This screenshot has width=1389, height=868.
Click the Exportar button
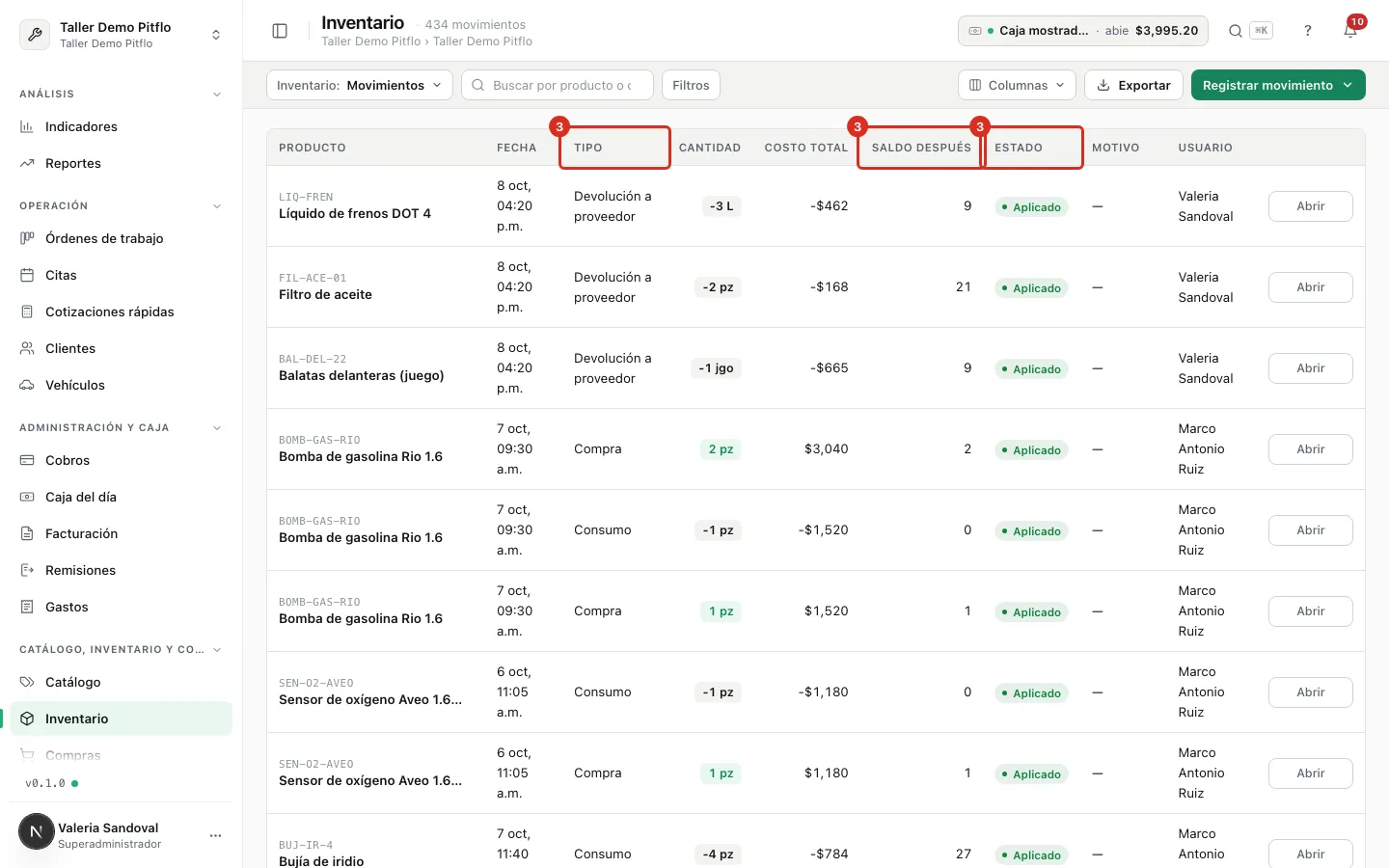(1134, 85)
